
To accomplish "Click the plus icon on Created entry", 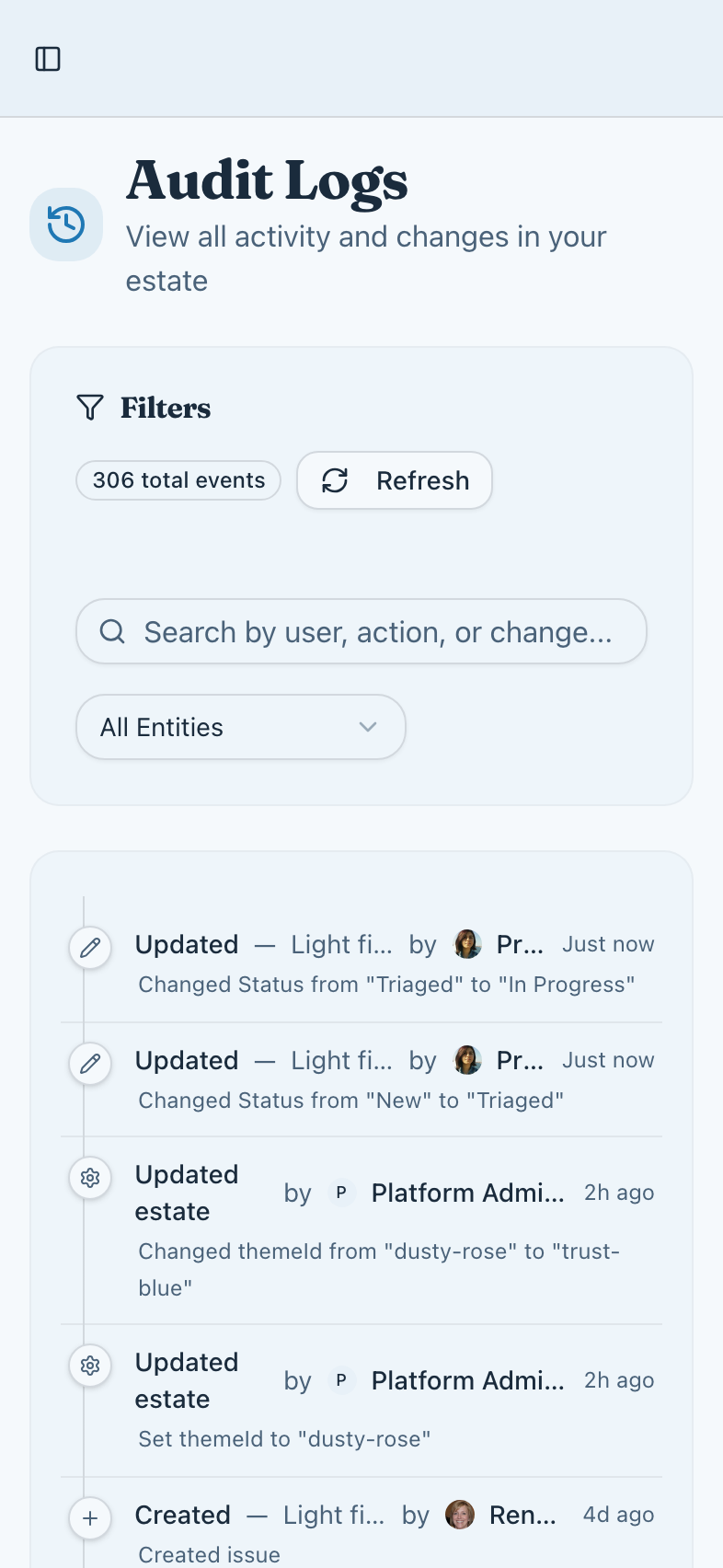I will pos(90,1518).
